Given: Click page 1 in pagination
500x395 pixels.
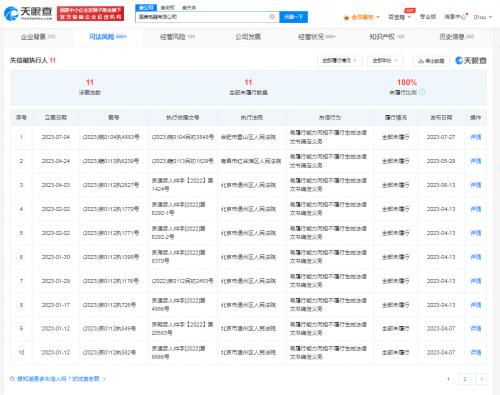Looking at the screenshot, I should coord(448,379).
